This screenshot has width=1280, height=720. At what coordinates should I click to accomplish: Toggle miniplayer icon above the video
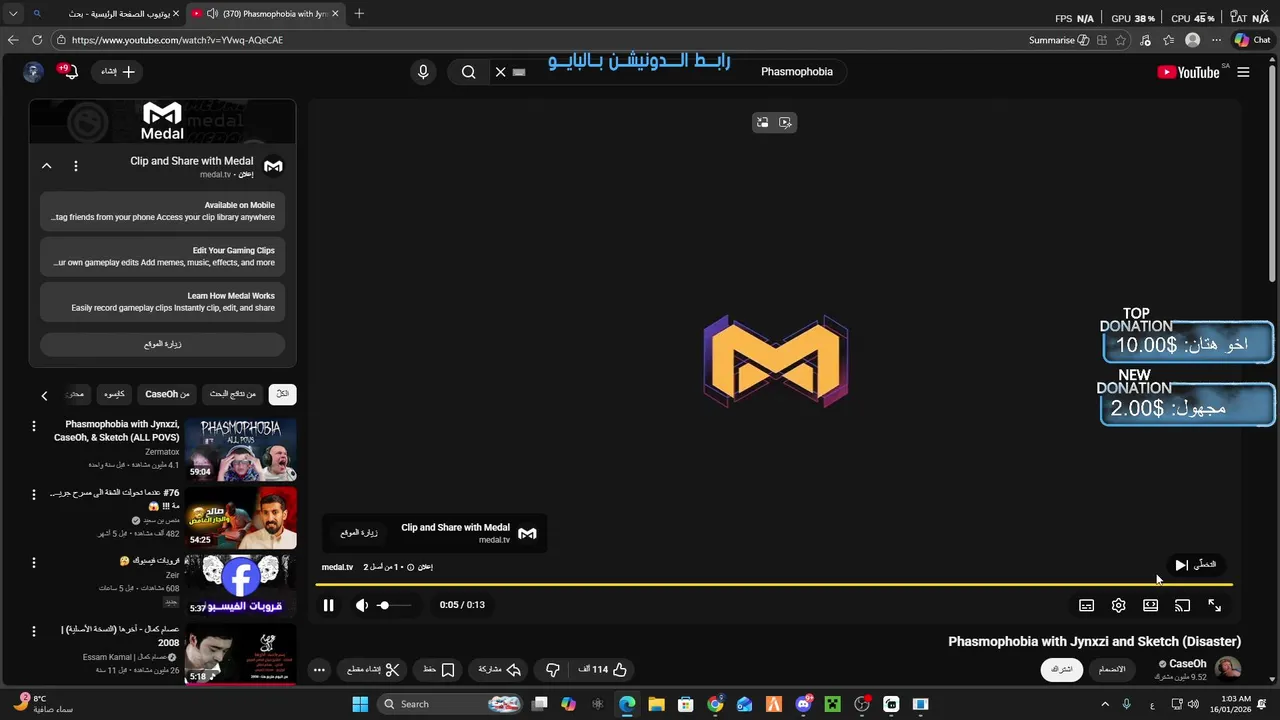point(762,122)
